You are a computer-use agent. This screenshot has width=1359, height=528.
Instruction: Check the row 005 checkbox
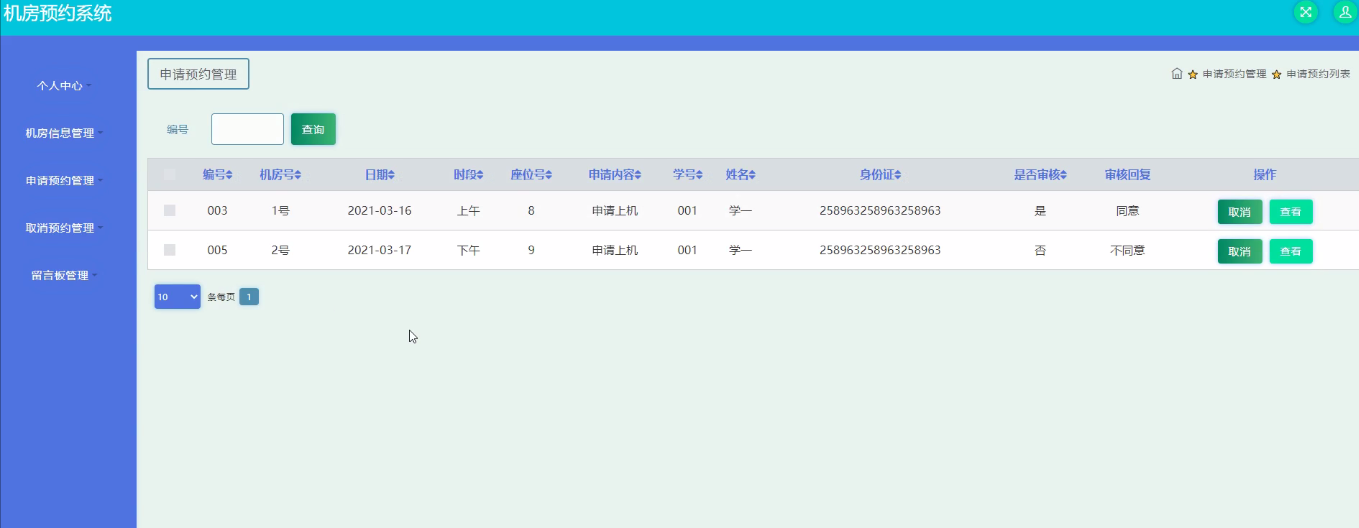pyautogui.click(x=170, y=250)
